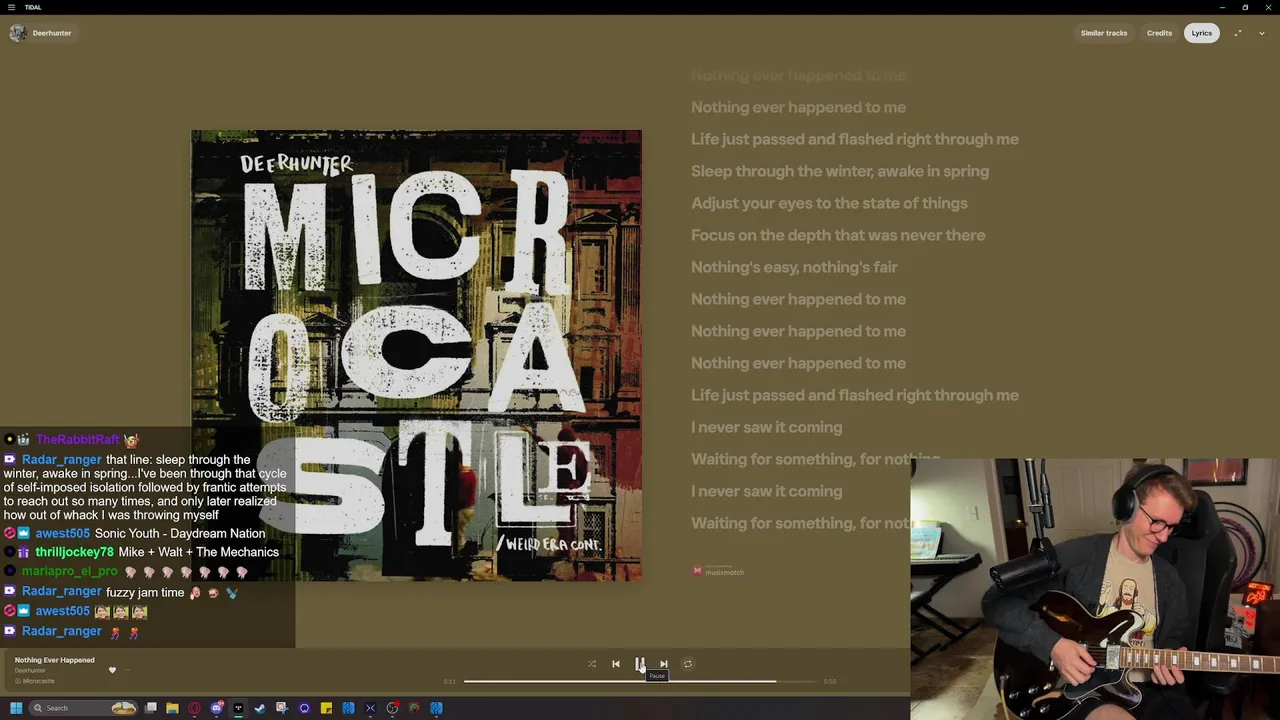Minimize the TIDAL window
The image size is (1280, 720).
(x=1222, y=7)
